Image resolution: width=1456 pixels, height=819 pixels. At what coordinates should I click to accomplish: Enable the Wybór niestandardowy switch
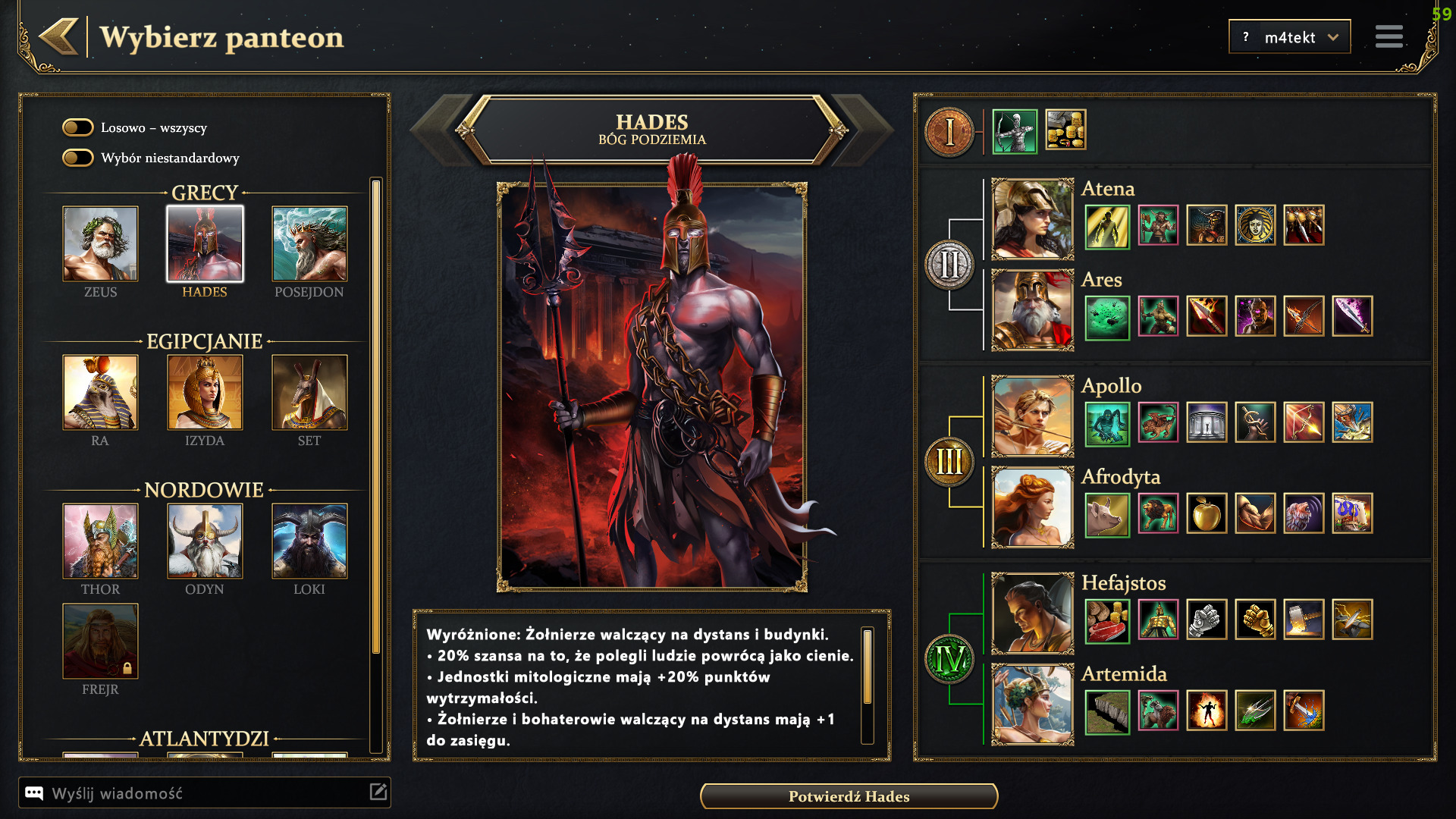click(78, 158)
